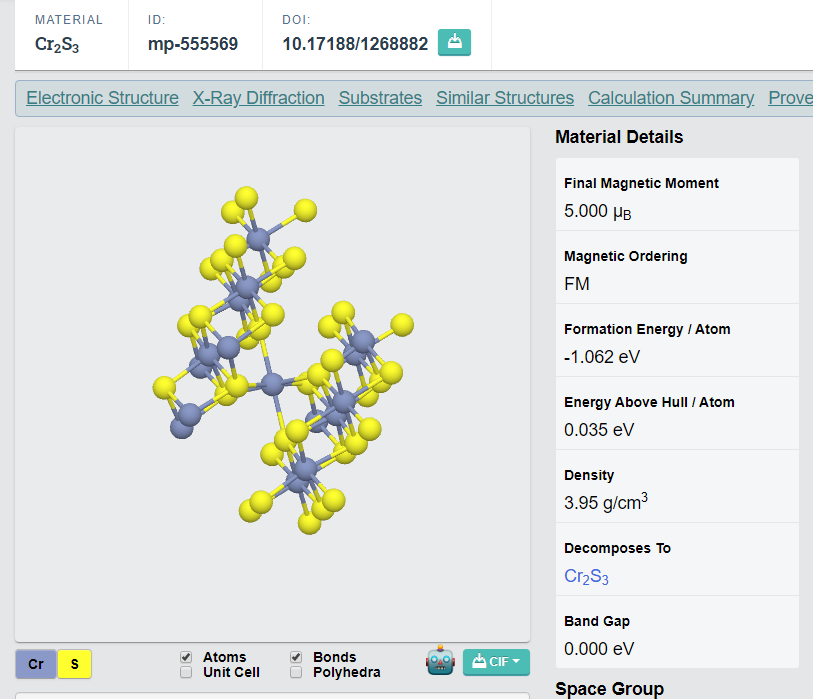Open the Calculation Summary link
The image size is (813, 699).
[x=671, y=98]
